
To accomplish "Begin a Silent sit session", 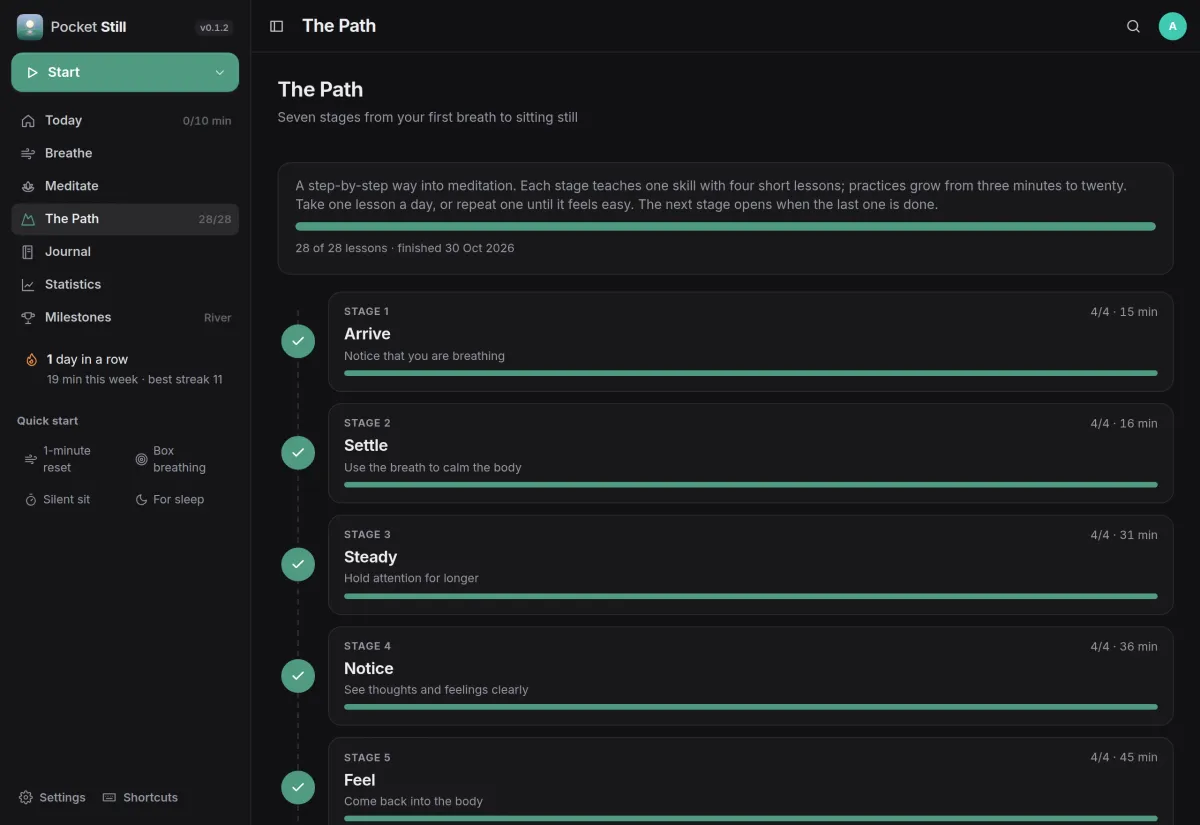I will 69,500.
